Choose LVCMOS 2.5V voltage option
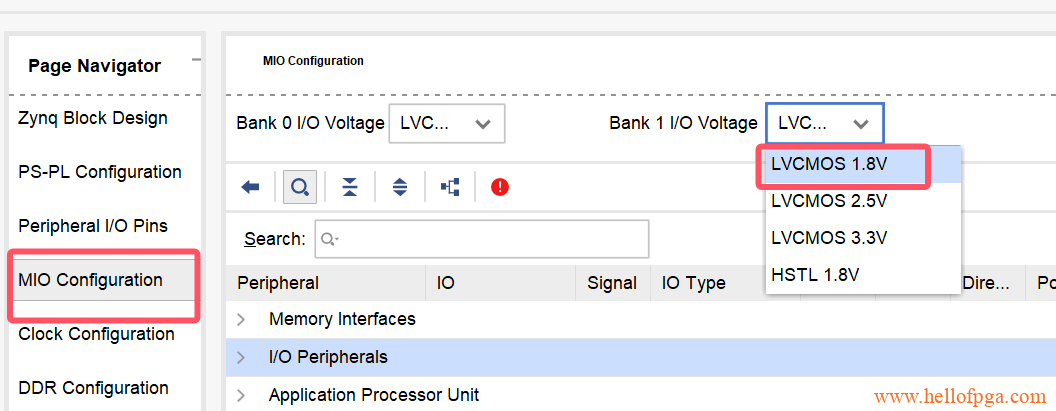The image size is (1056, 411). click(829, 201)
